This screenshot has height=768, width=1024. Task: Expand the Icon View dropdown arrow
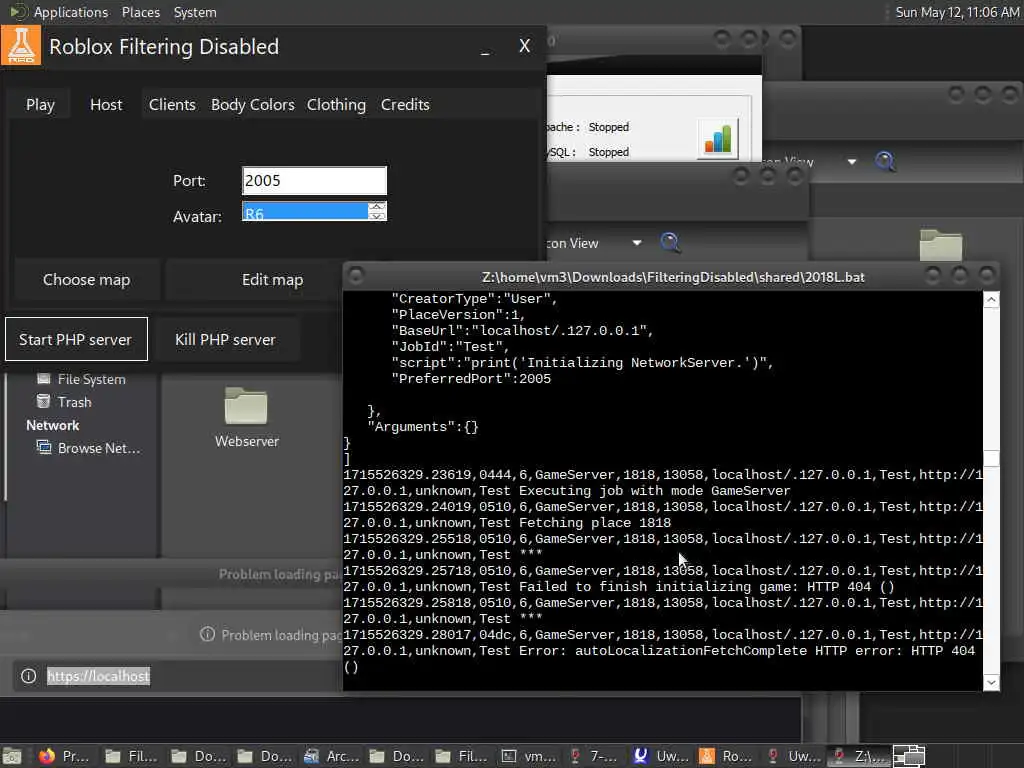point(637,243)
